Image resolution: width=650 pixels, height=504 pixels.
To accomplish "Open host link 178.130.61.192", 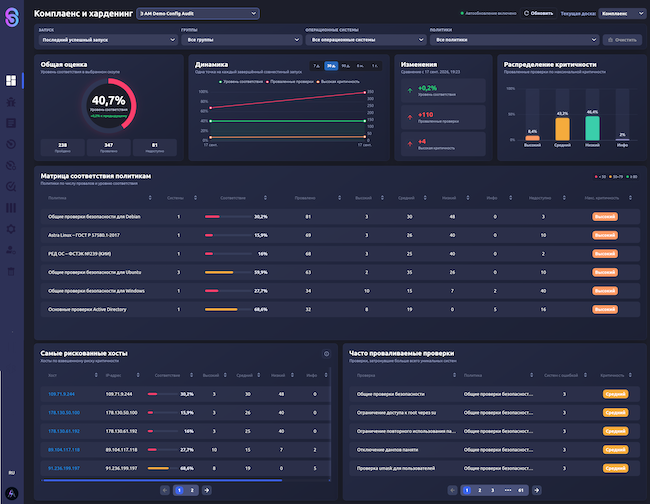I will (x=64, y=431).
